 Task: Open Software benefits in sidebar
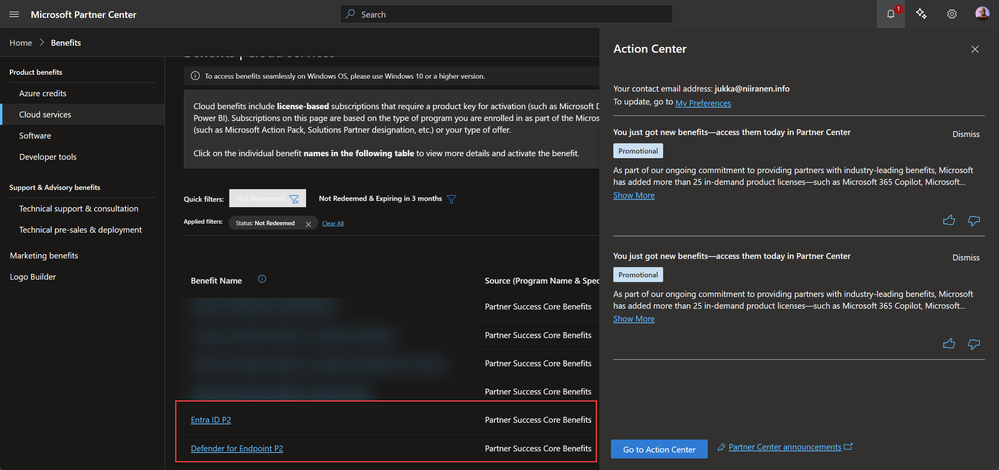(x=35, y=136)
